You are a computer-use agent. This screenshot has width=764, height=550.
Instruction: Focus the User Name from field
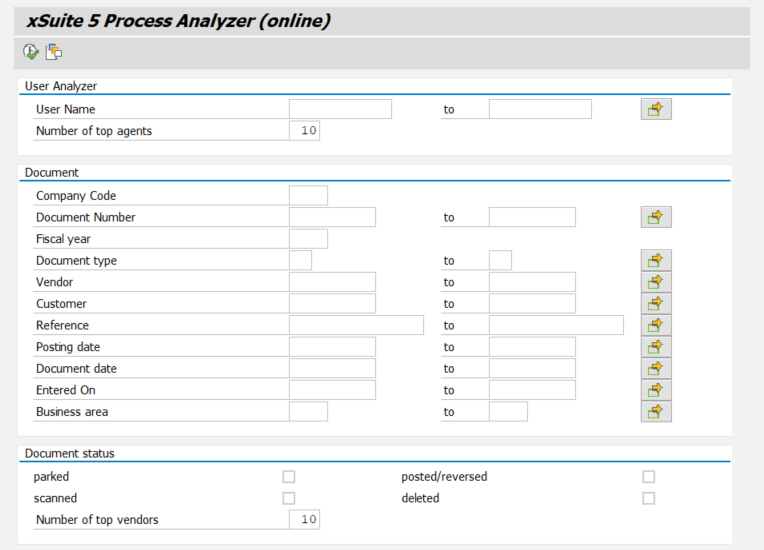340,109
